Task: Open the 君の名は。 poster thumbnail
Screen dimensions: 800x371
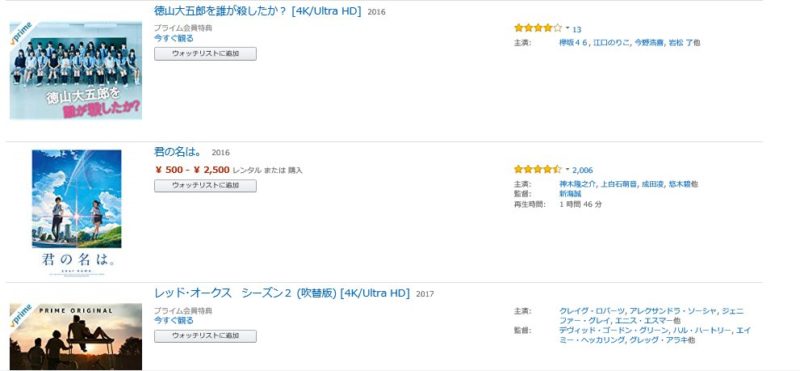Action: coord(77,212)
